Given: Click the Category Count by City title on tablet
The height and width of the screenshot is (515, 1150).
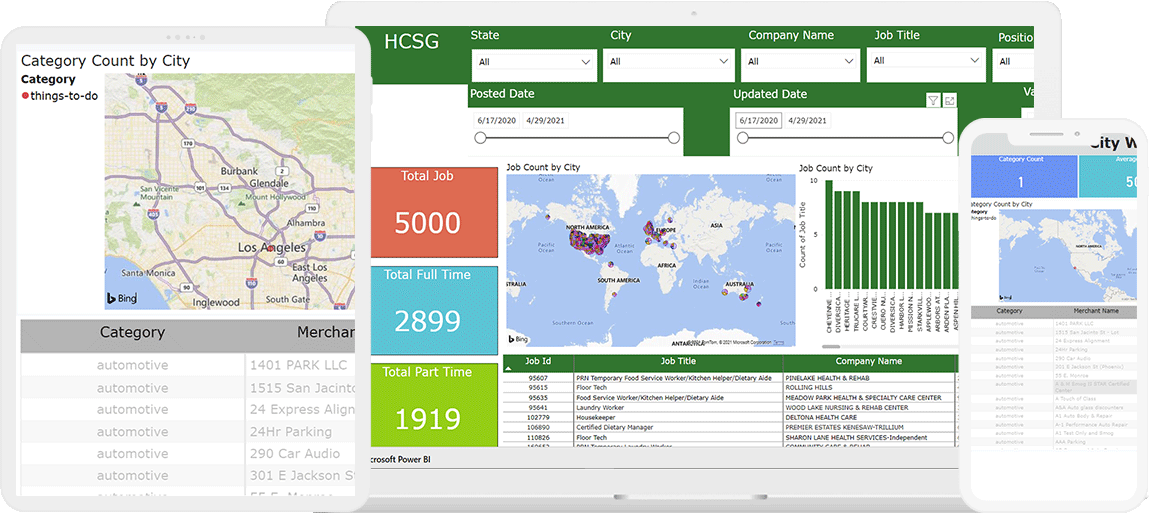Looking at the screenshot, I should pos(106,61).
